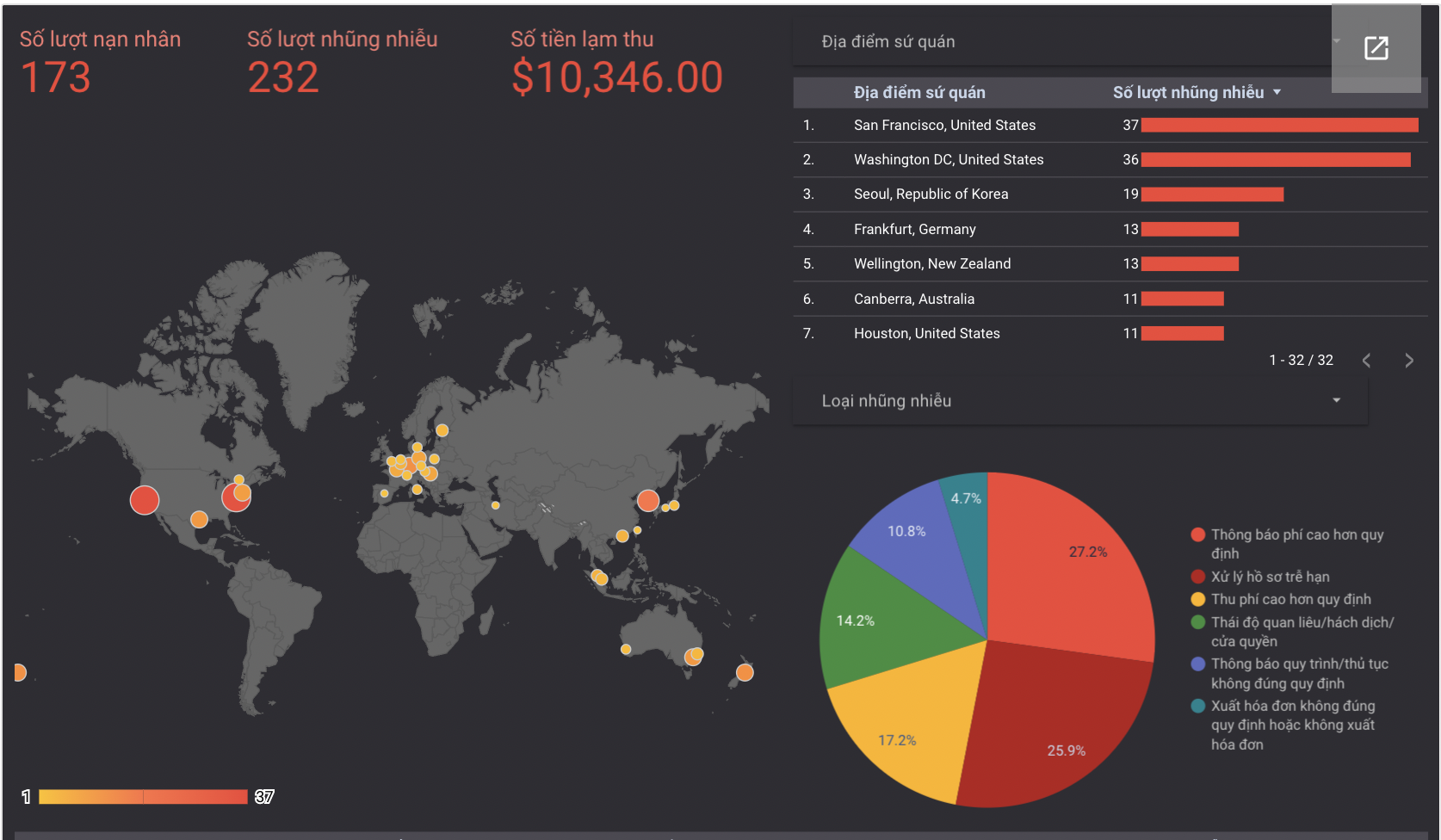Click the map color gradient legend bar

pos(143,797)
